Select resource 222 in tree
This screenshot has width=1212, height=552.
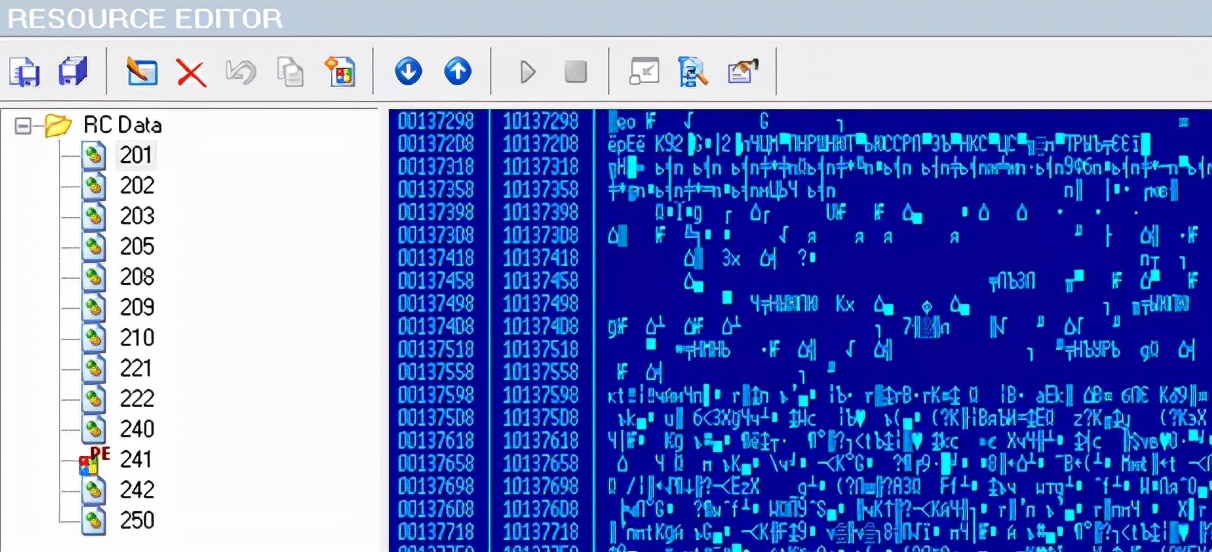(x=137, y=398)
